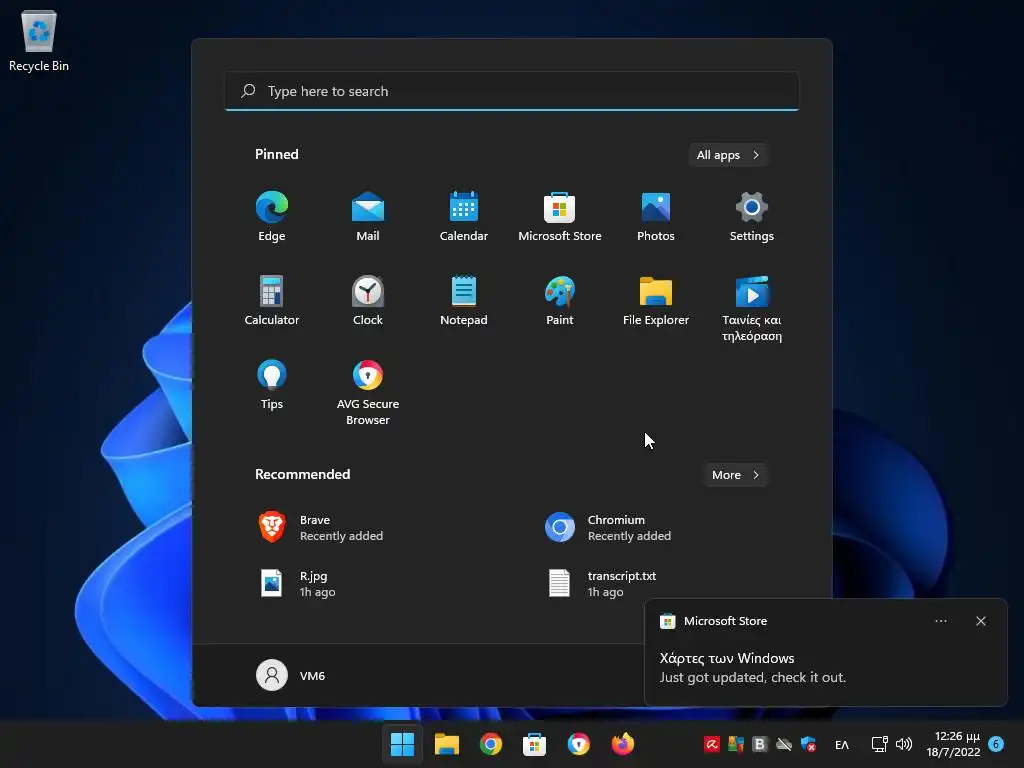
Task: Open the Edge pinned app
Action: [272, 216]
